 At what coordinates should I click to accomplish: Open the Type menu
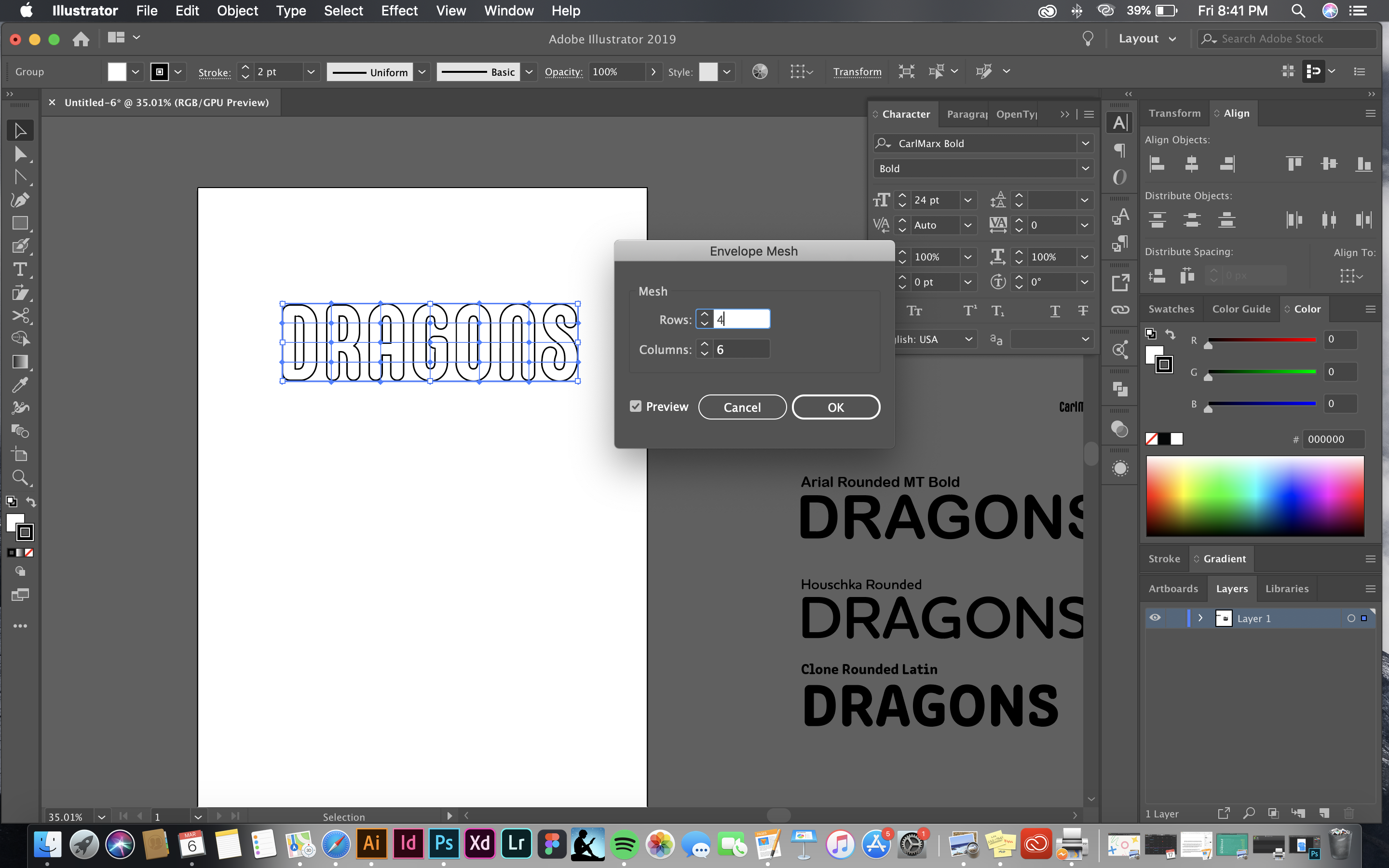(x=290, y=10)
